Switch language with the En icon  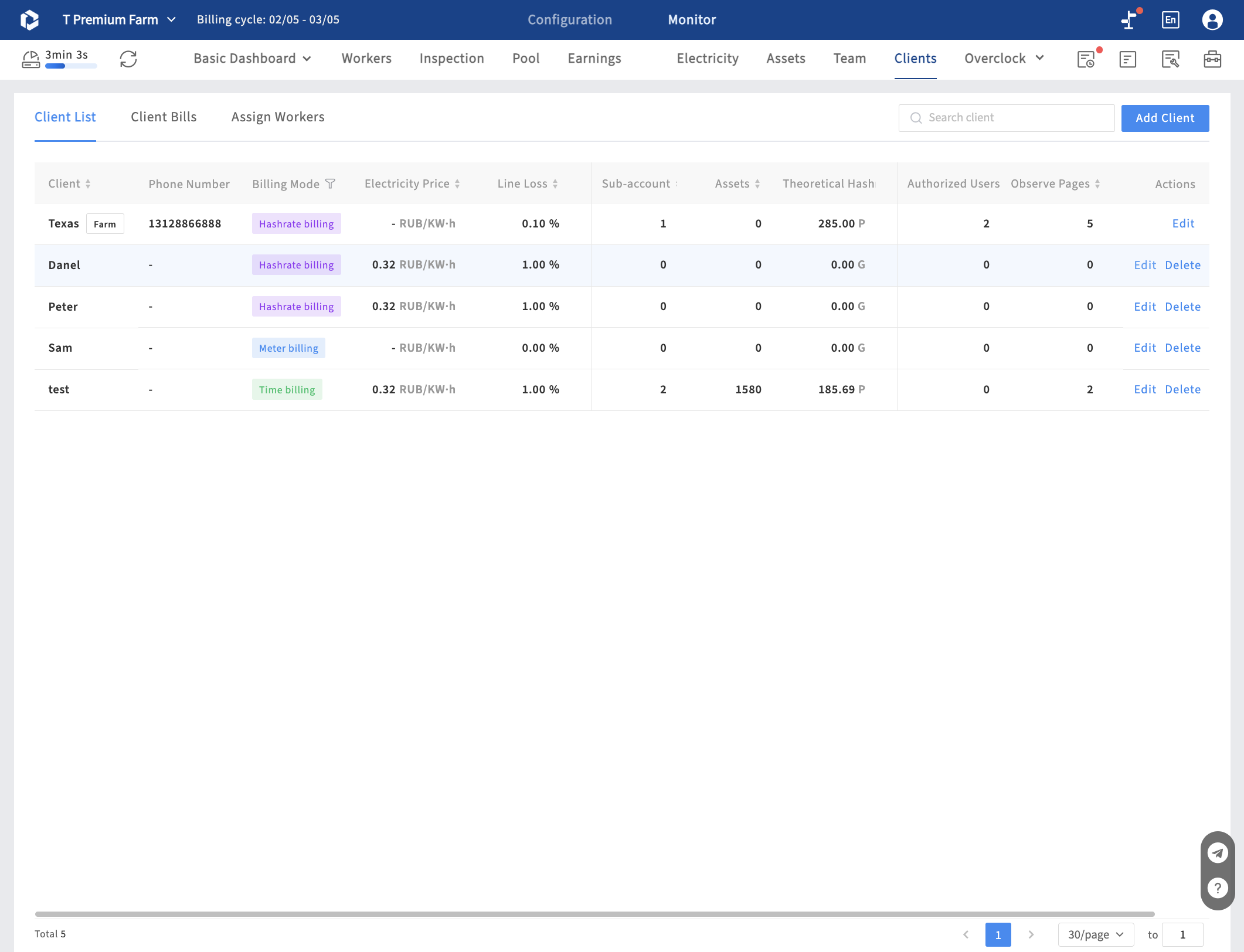pos(1170,20)
